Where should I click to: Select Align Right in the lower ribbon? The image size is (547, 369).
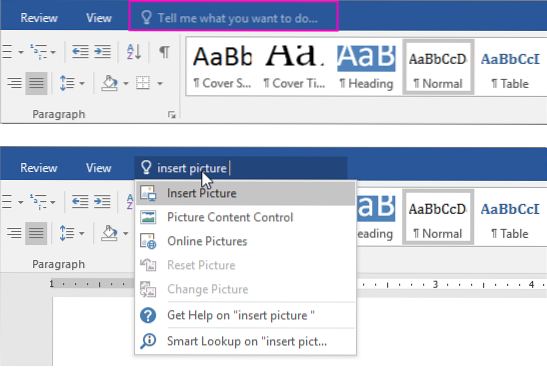(x=14, y=233)
